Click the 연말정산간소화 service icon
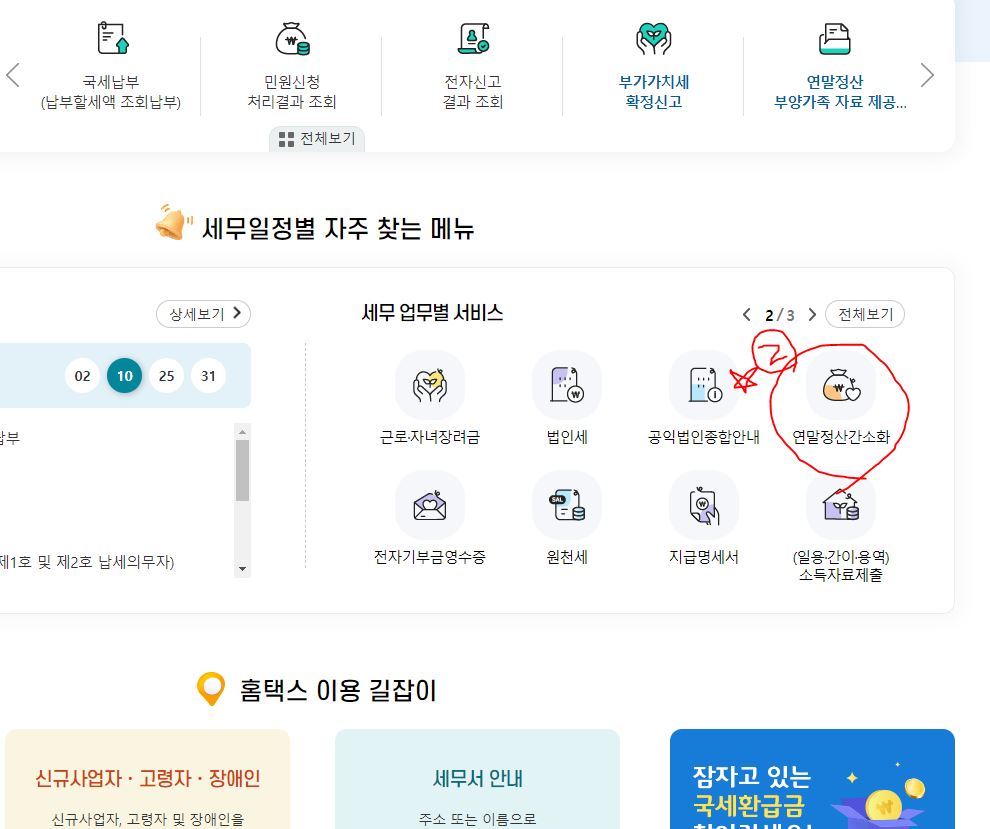This screenshot has width=990, height=829. pos(841,385)
